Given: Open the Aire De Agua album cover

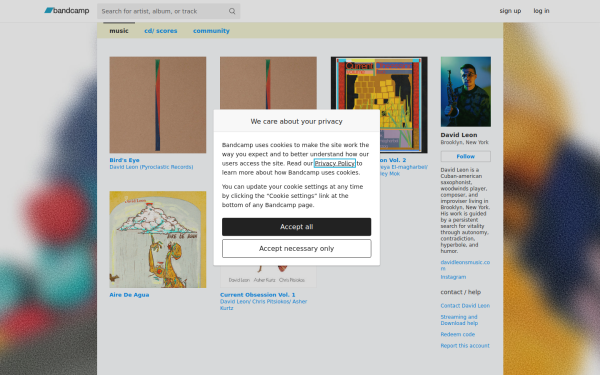Looking at the screenshot, I should (x=158, y=240).
